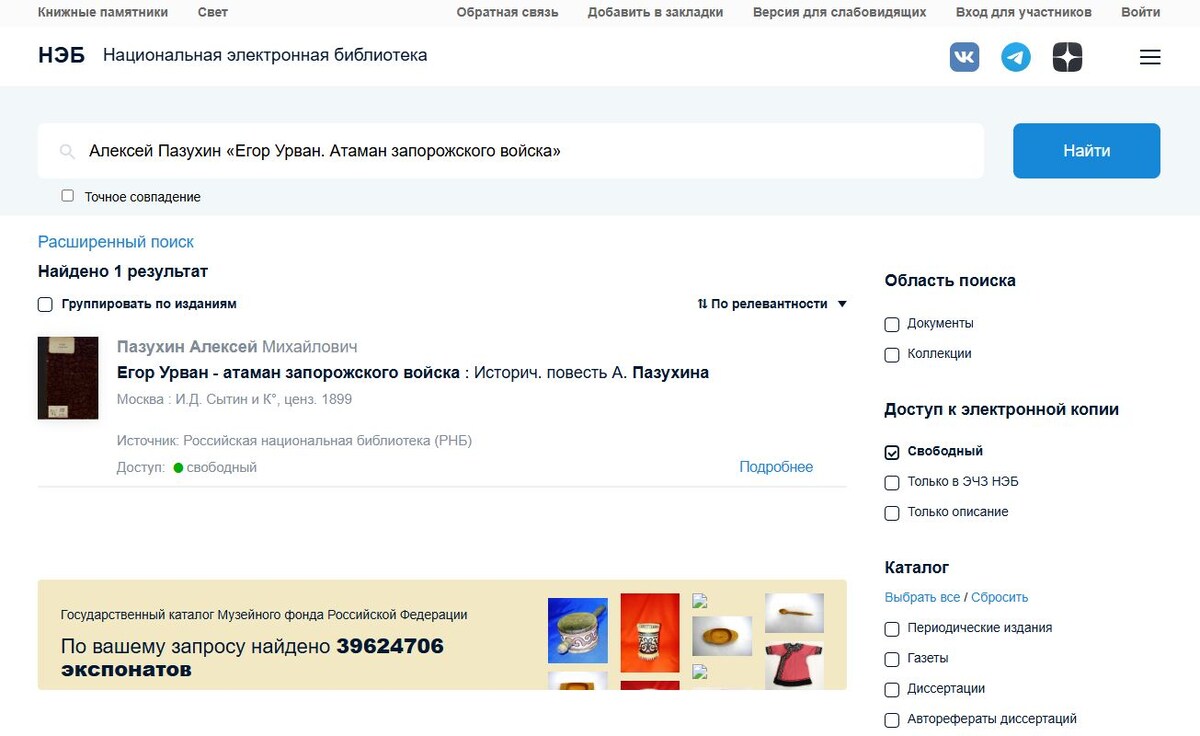
Task: Open the Егор Урван book title
Action: click(x=413, y=373)
